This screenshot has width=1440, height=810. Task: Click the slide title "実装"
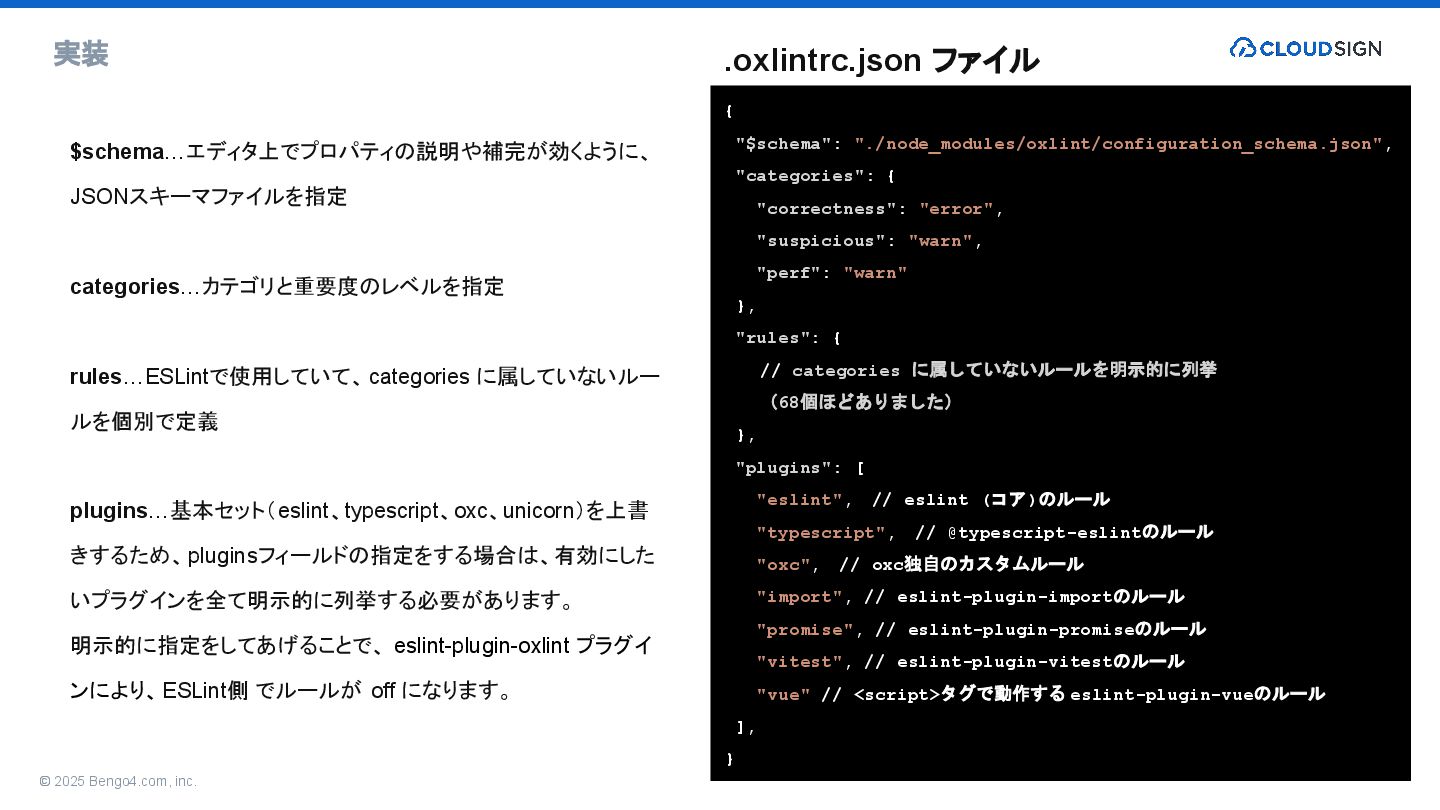coord(81,54)
